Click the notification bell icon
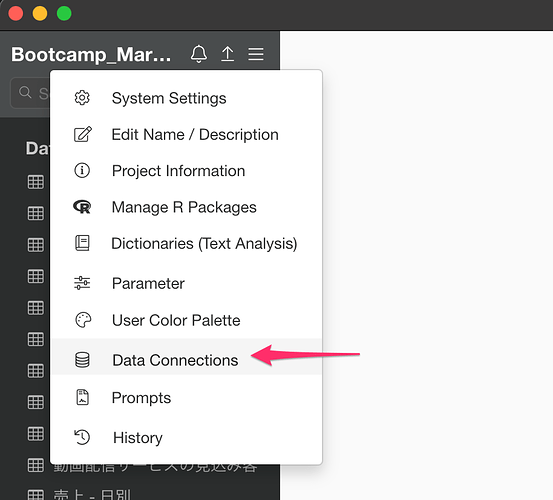553x500 pixels. click(x=199, y=54)
